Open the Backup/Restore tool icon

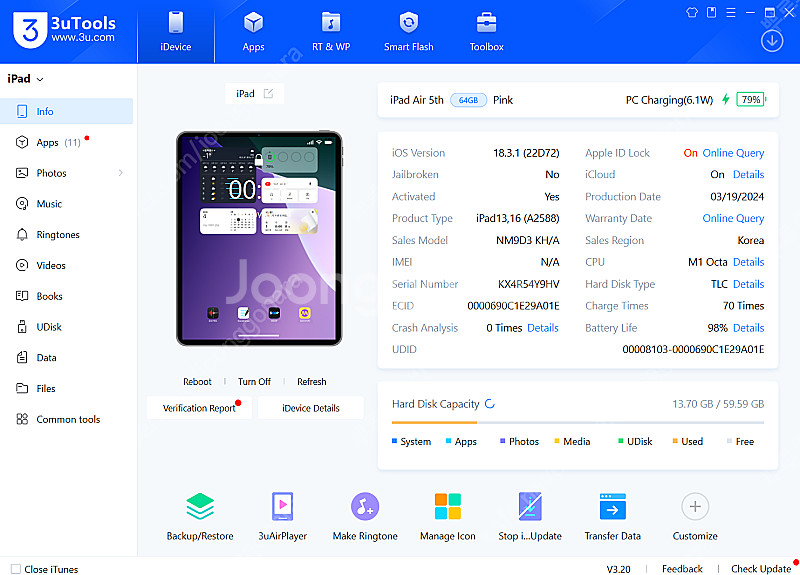click(x=200, y=507)
